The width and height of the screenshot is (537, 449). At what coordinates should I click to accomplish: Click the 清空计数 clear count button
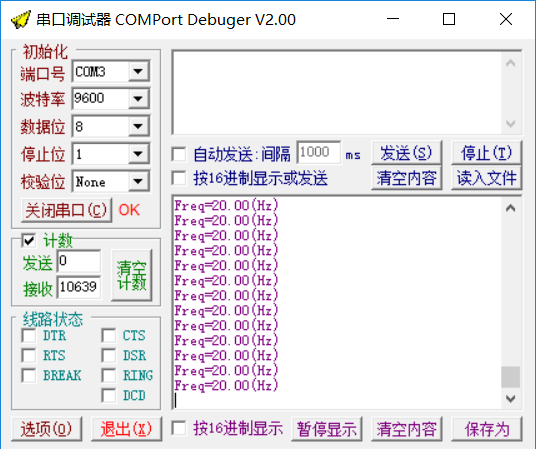pyautogui.click(x=132, y=275)
